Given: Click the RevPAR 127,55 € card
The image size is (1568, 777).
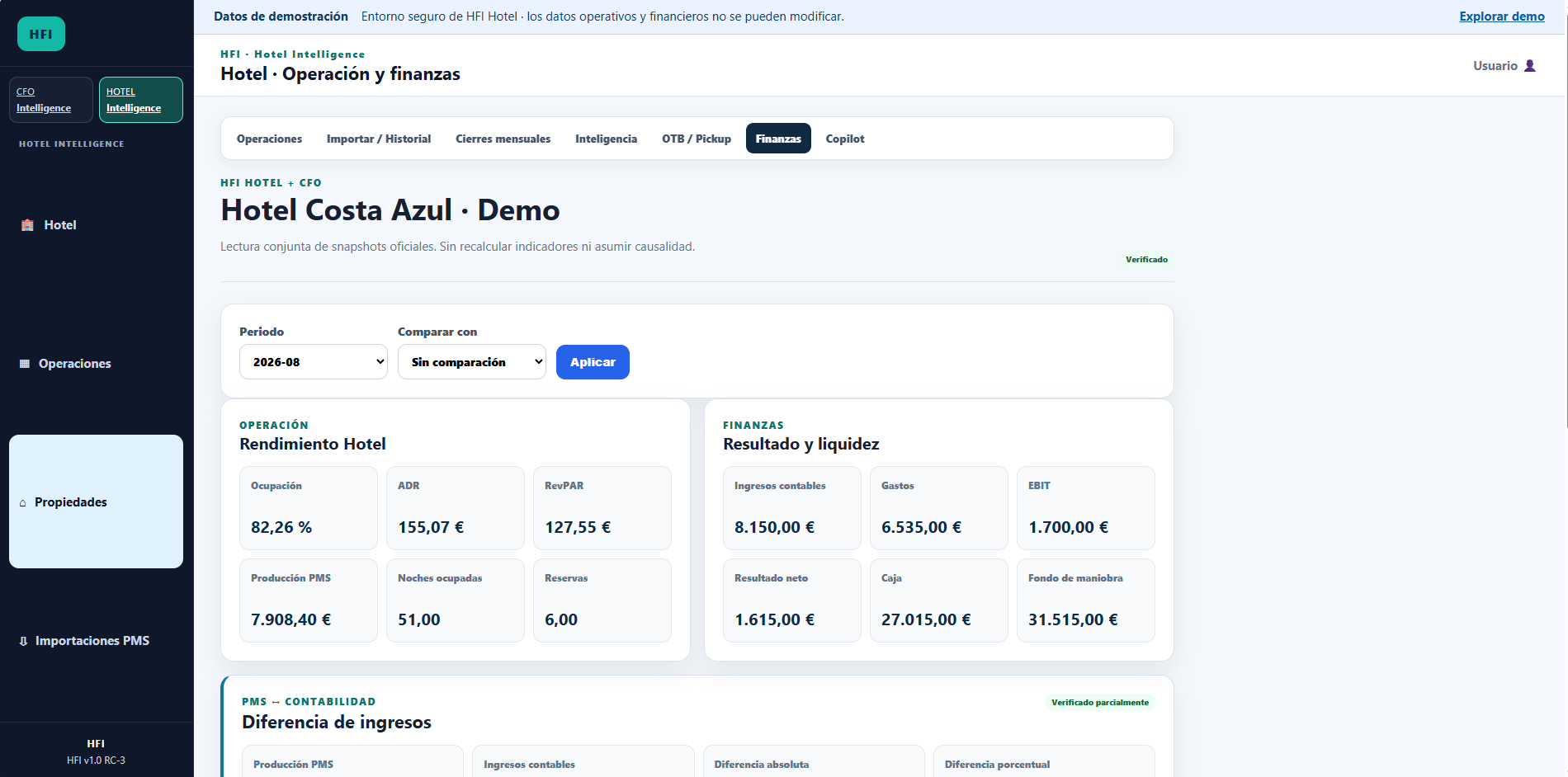Looking at the screenshot, I should coord(602,508).
